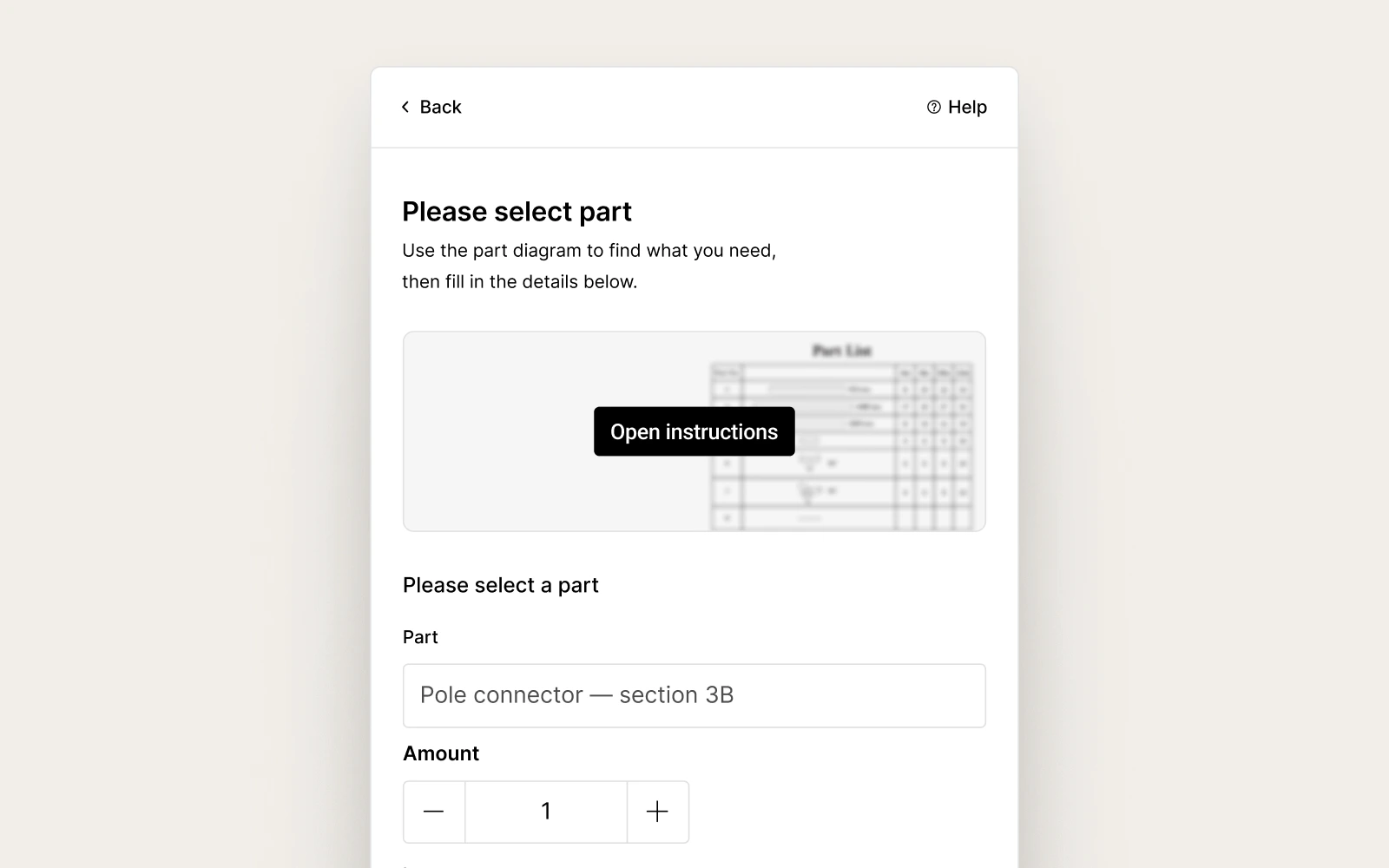Click the beige background outside the card
This screenshot has height=868, width=1389.
pos(182,434)
